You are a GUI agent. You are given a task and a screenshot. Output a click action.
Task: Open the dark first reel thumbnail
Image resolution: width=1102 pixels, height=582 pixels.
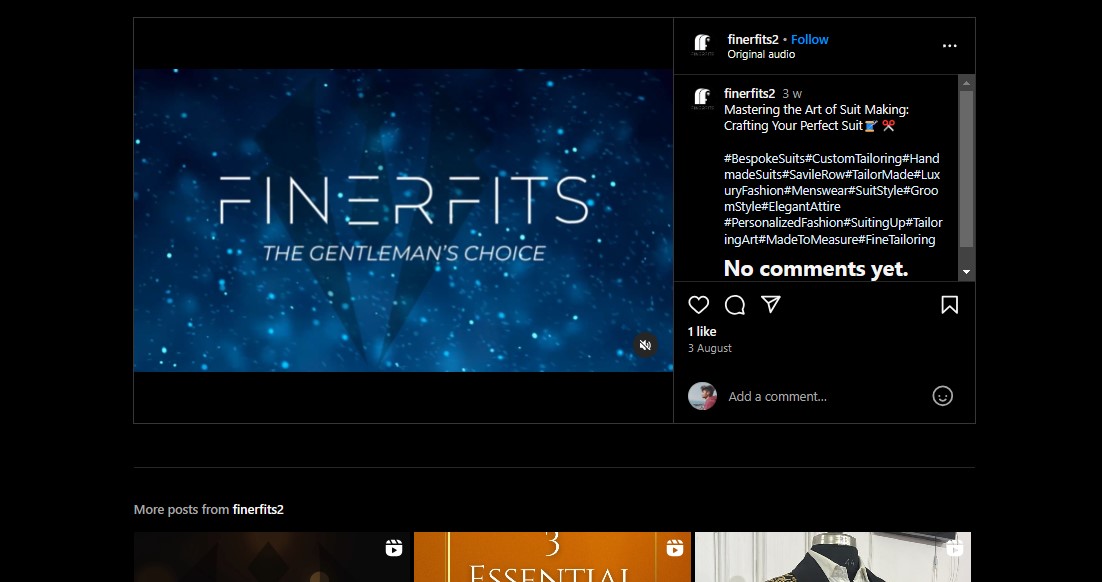(x=271, y=557)
